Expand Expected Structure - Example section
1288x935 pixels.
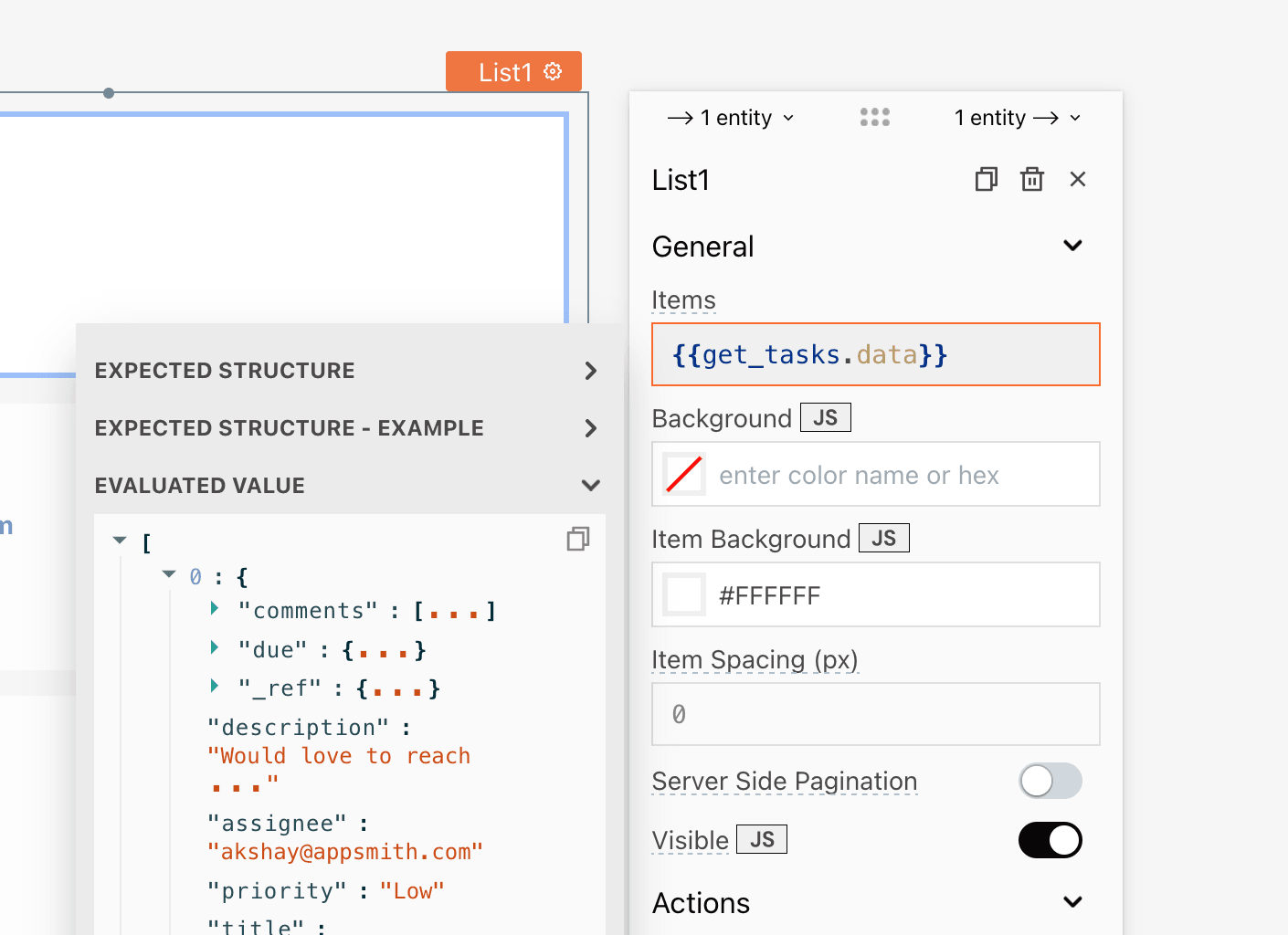pyautogui.click(x=590, y=428)
